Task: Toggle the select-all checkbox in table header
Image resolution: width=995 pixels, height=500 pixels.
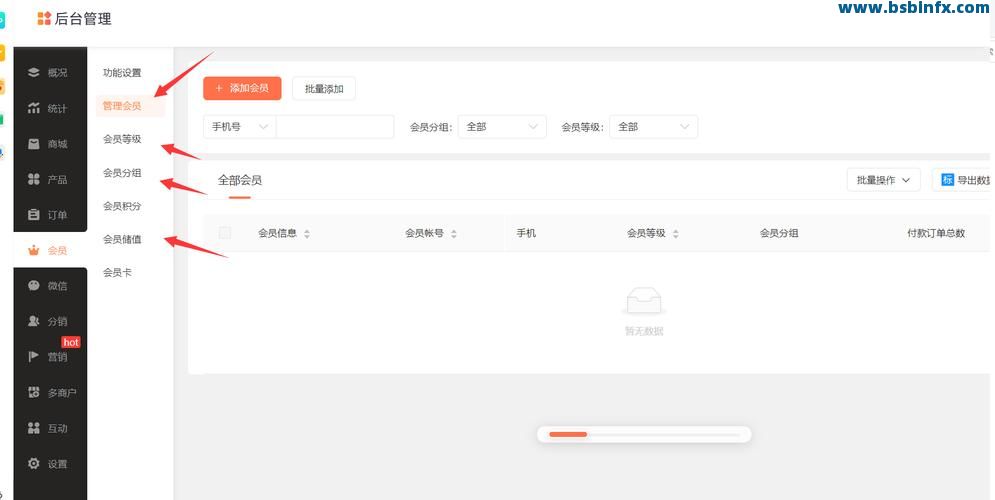Action: pyautogui.click(x=225, y=233)
